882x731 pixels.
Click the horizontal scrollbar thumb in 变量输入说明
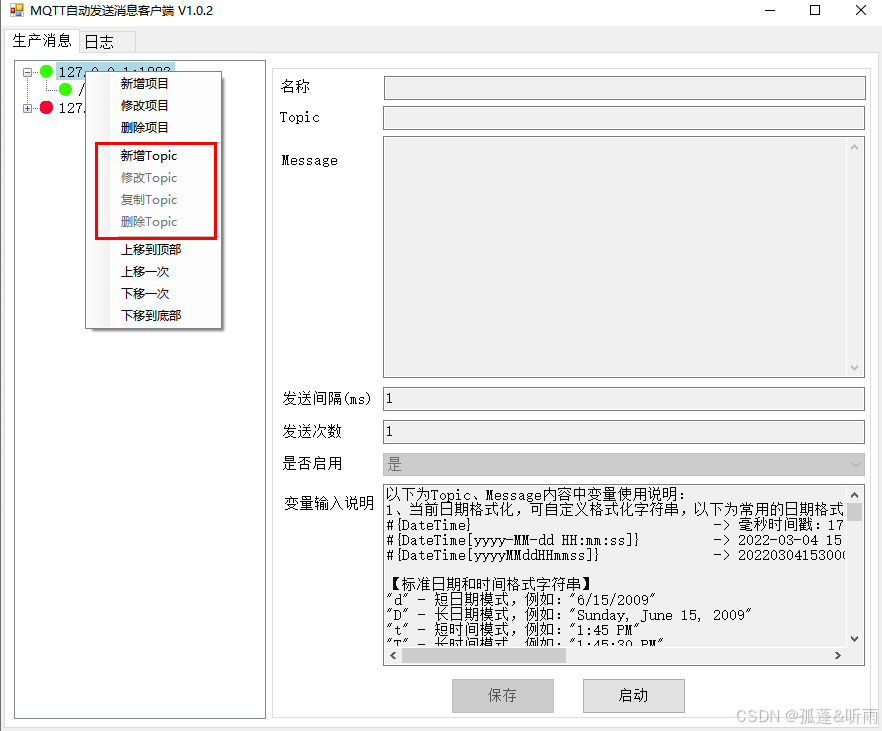pyautogui.click(x=484, y=656)
